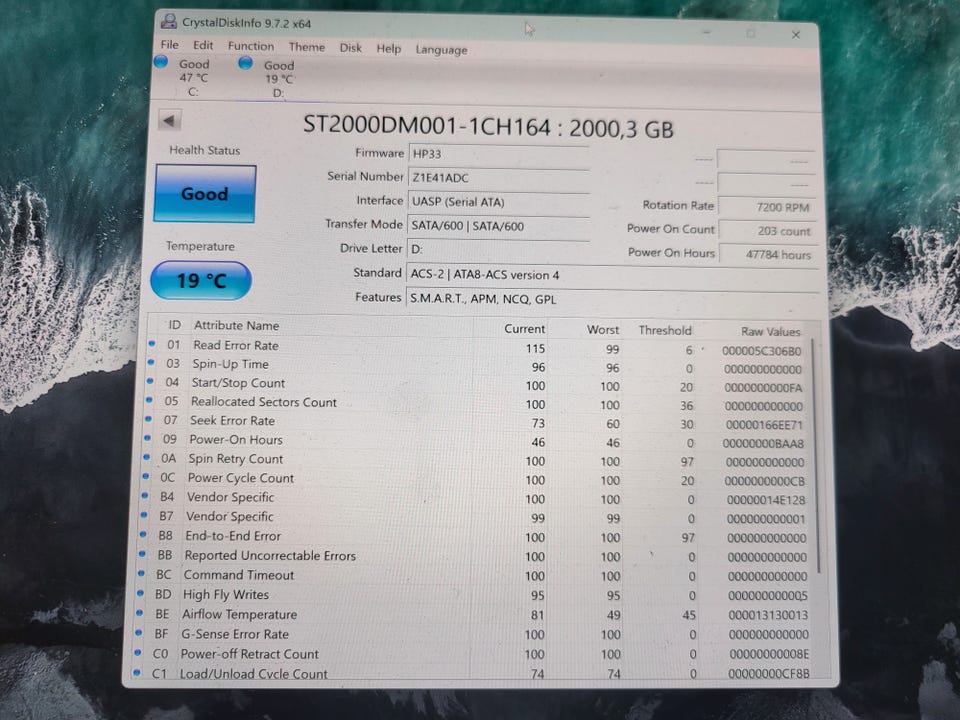960x720 pixels.
Task: Click the Firmware field HP33
Action: point(498,154)
